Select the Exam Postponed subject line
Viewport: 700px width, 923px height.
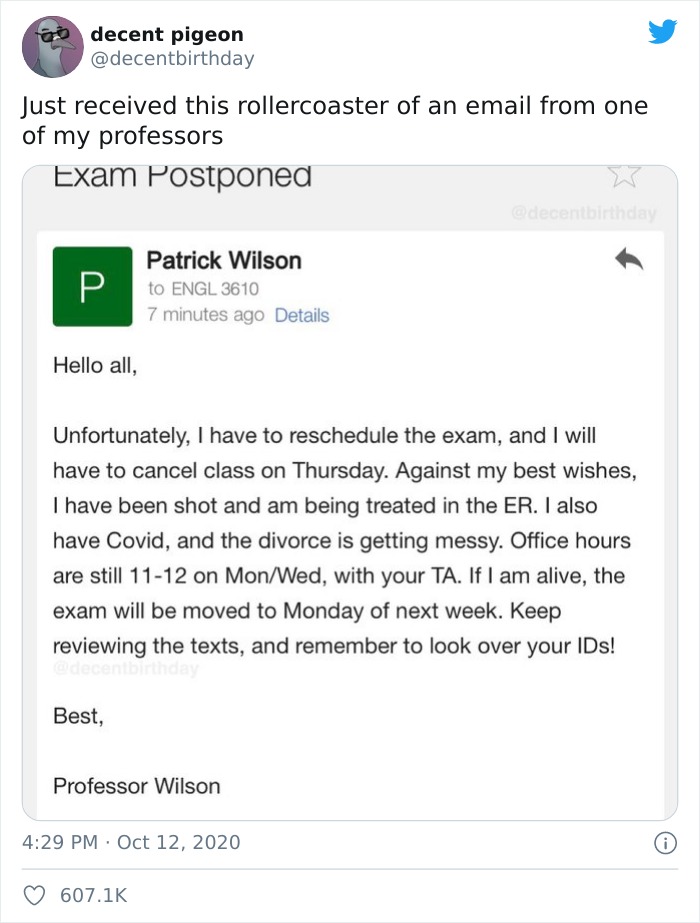click(x=180, y=175)
